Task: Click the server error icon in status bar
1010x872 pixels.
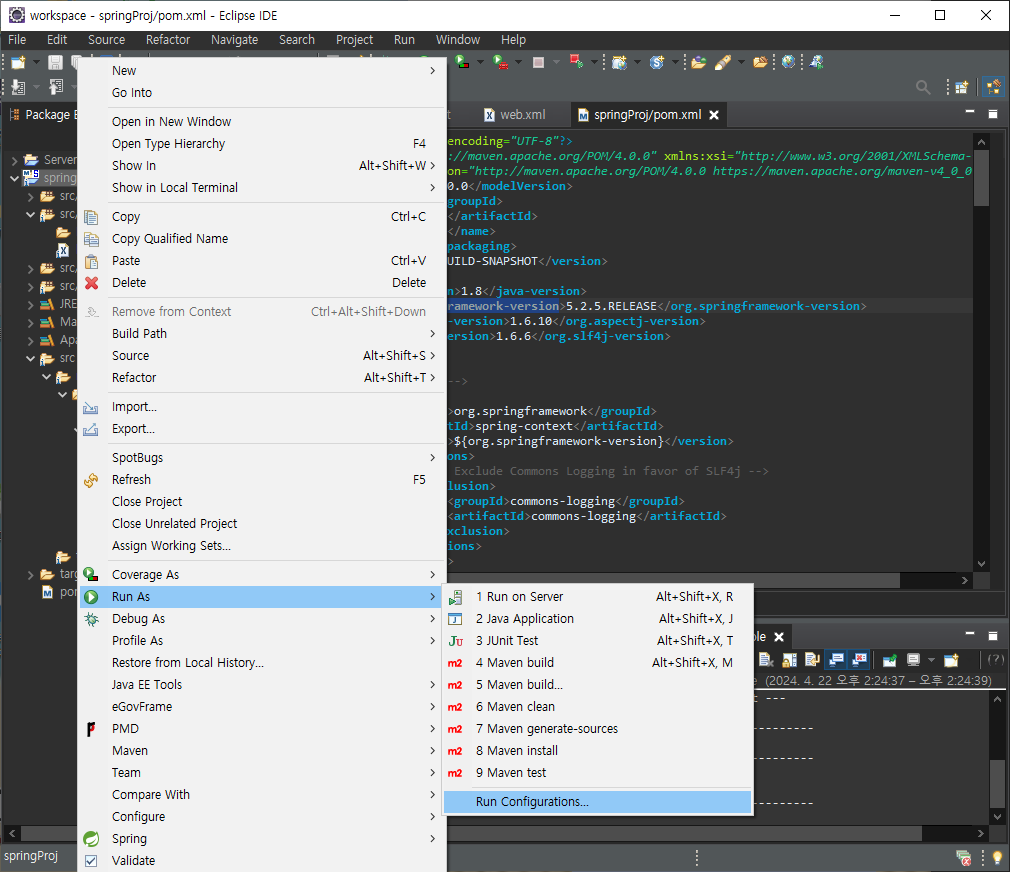Action: point(964,857)
